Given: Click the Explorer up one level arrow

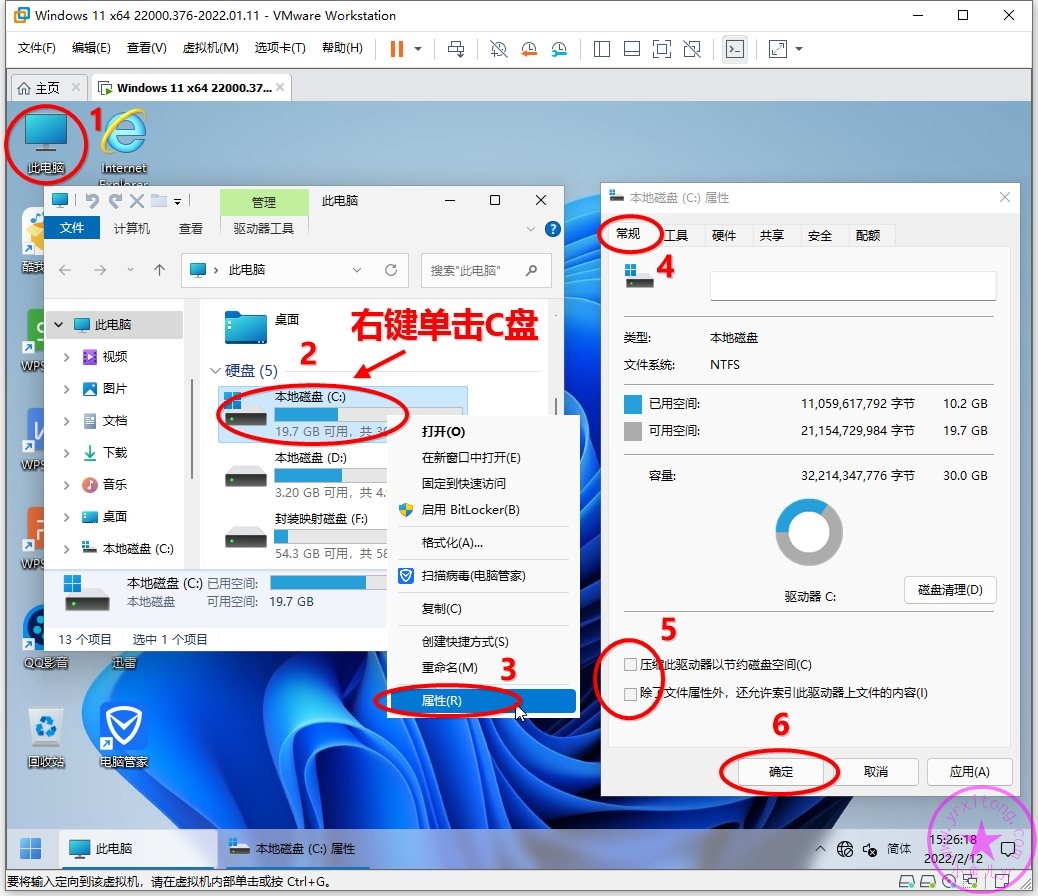Looking at the screenshot, I should tap(160, 270).
